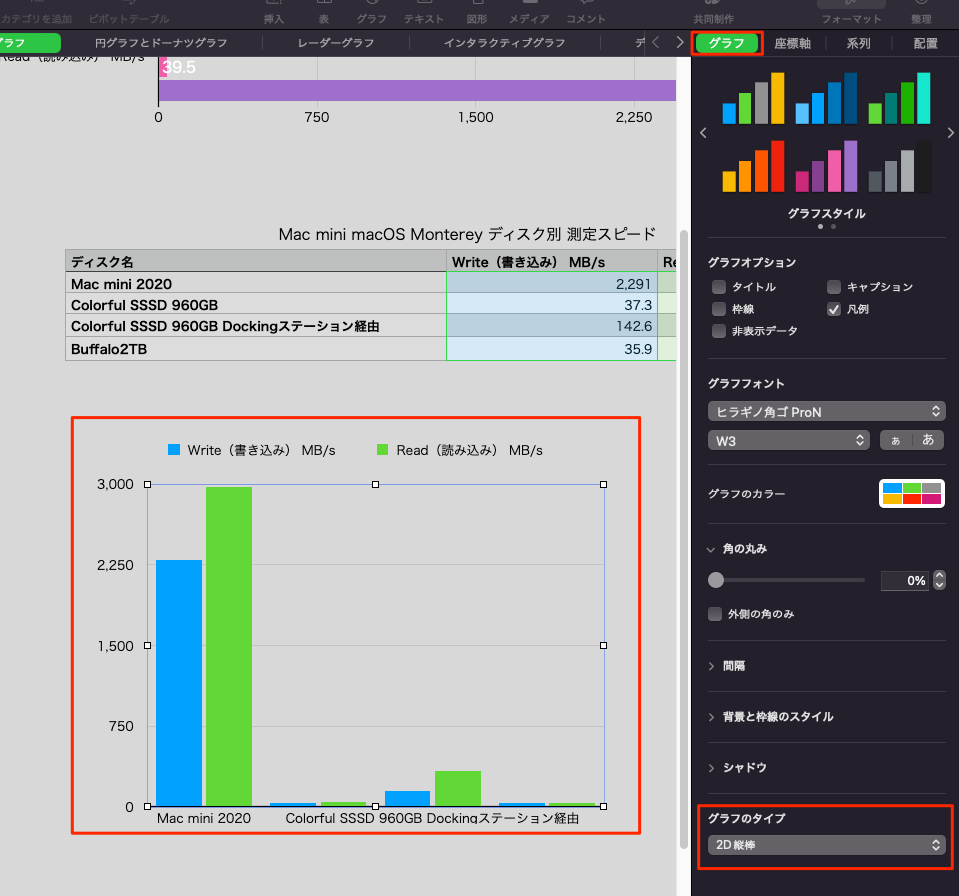Click the larger font size button
The height and width of the screenshot is (896, 959).
[928, 440]
